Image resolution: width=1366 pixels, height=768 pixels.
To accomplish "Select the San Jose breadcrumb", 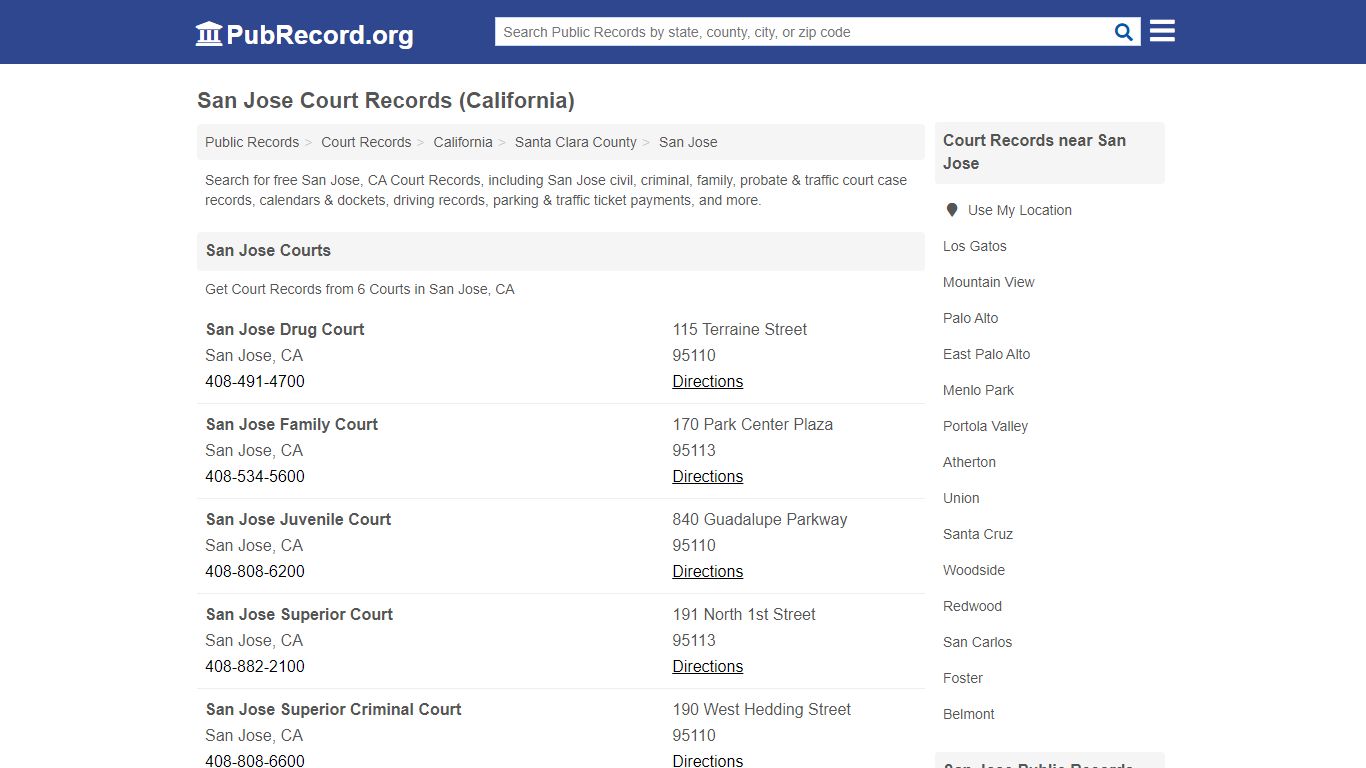I will click(688, 142).
